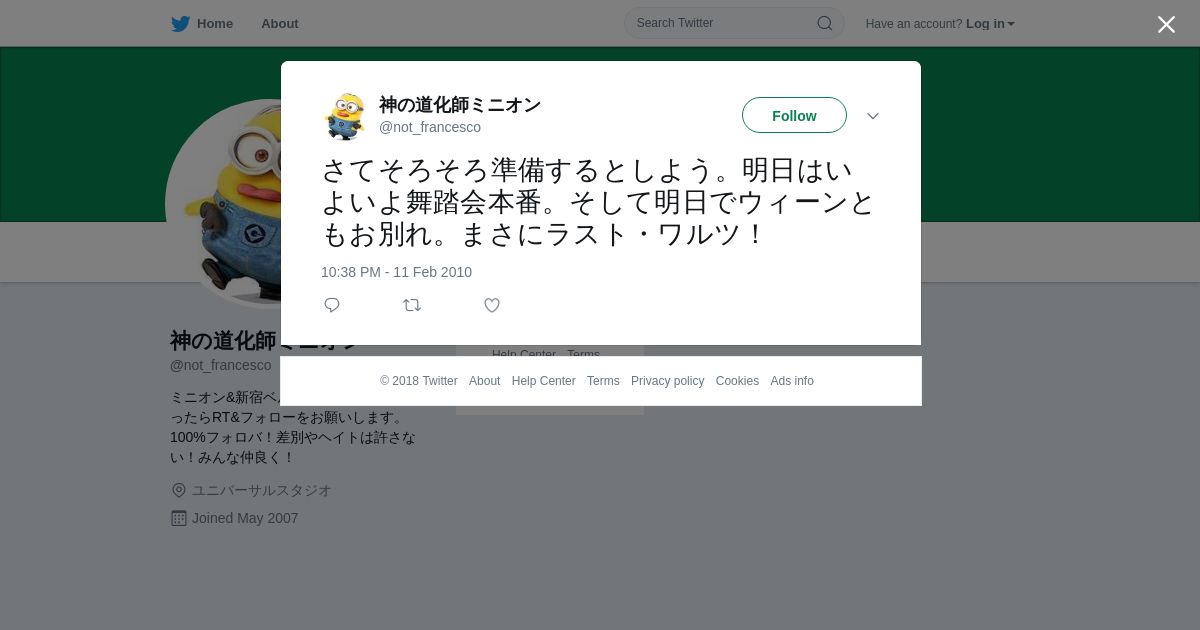
Task: Open the Help Center footer link
Action: [x=543, y=381]
